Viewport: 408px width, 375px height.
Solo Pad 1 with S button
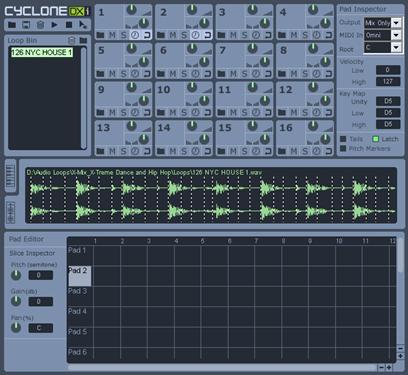[x=124, y=35]
